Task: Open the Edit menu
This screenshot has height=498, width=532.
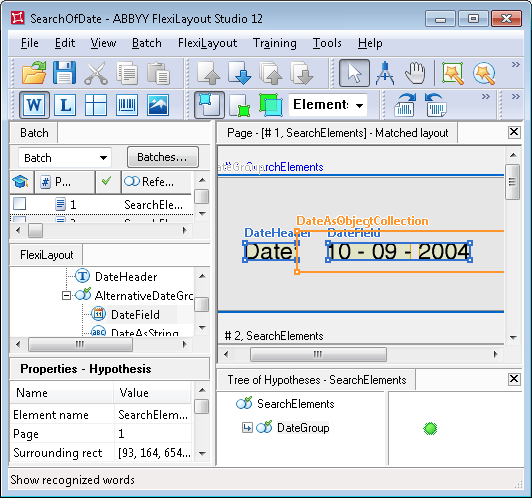Action: click(x=65, y=43)
